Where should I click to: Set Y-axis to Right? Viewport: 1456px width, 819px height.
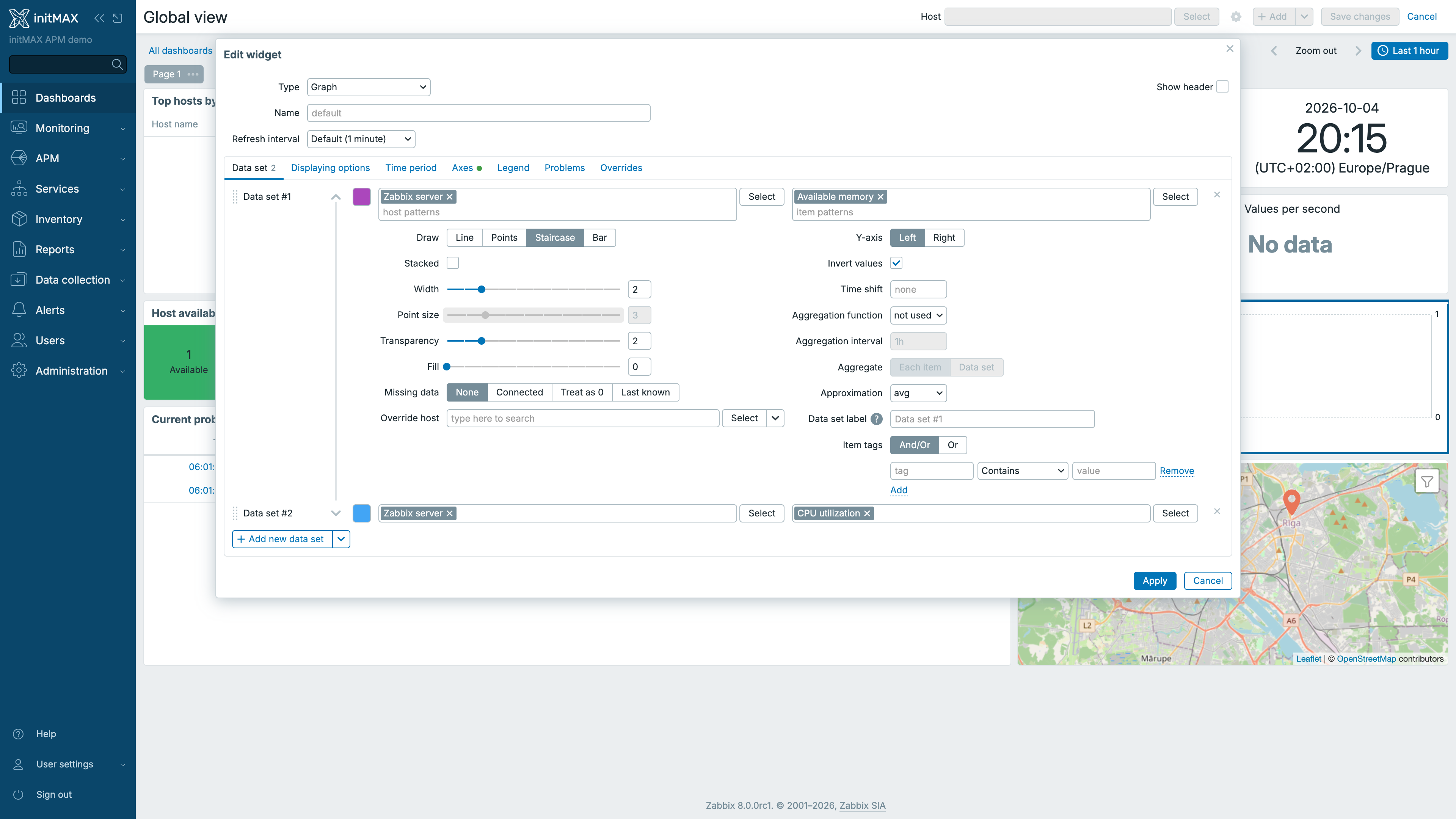pos(944,237)
